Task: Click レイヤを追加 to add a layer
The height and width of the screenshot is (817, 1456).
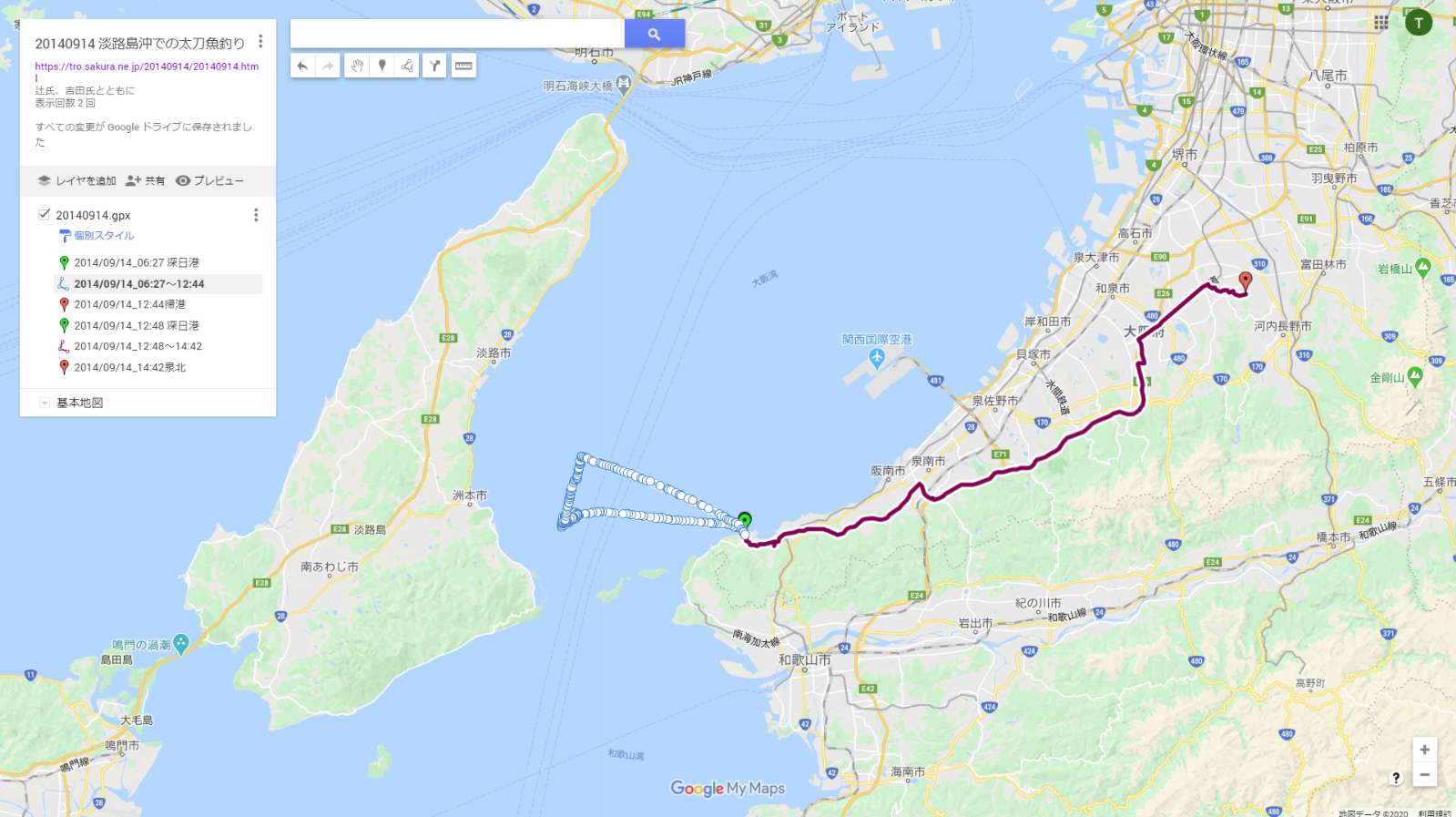Action: (76, 180)
